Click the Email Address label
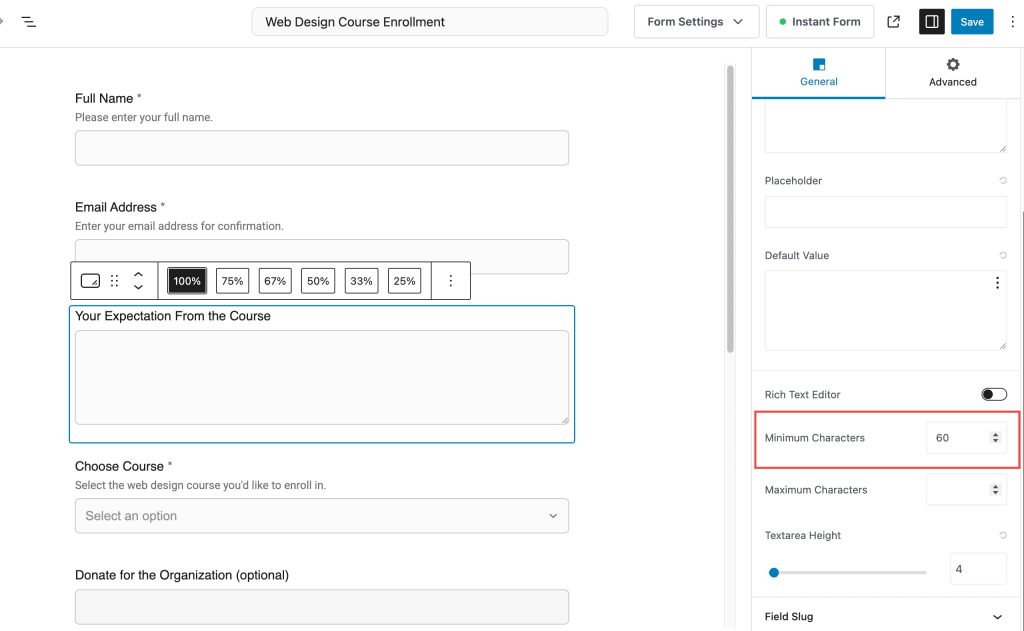The height and width of the screenshot is (631, 1024). (116, 207)
